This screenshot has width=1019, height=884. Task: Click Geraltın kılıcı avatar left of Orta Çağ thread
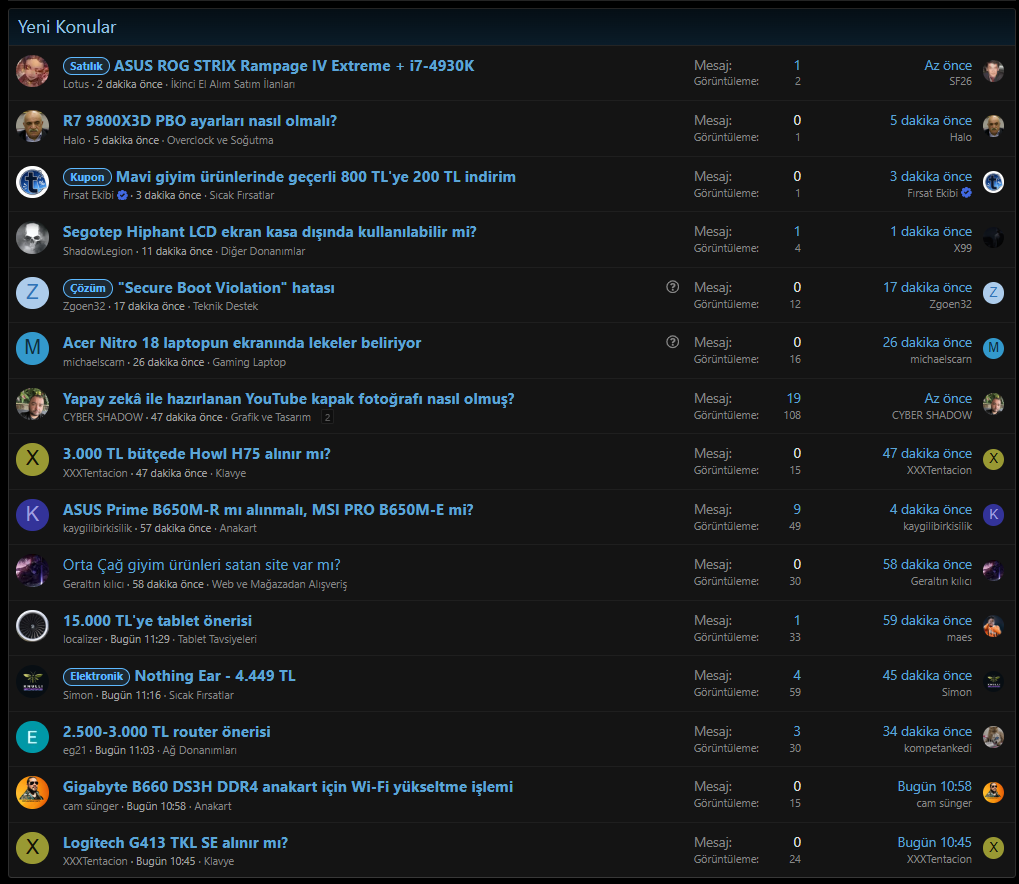[32, 571]
